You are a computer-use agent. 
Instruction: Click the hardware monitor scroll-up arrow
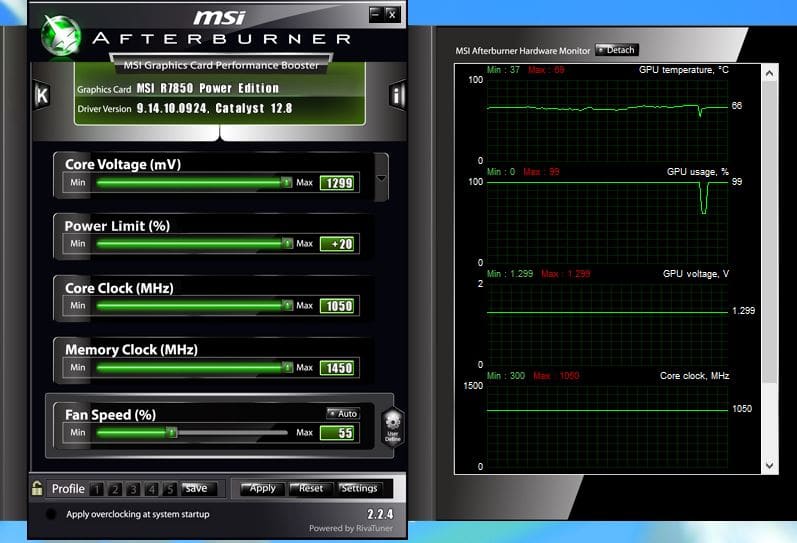pyautogui.click(x=770, y=74)
